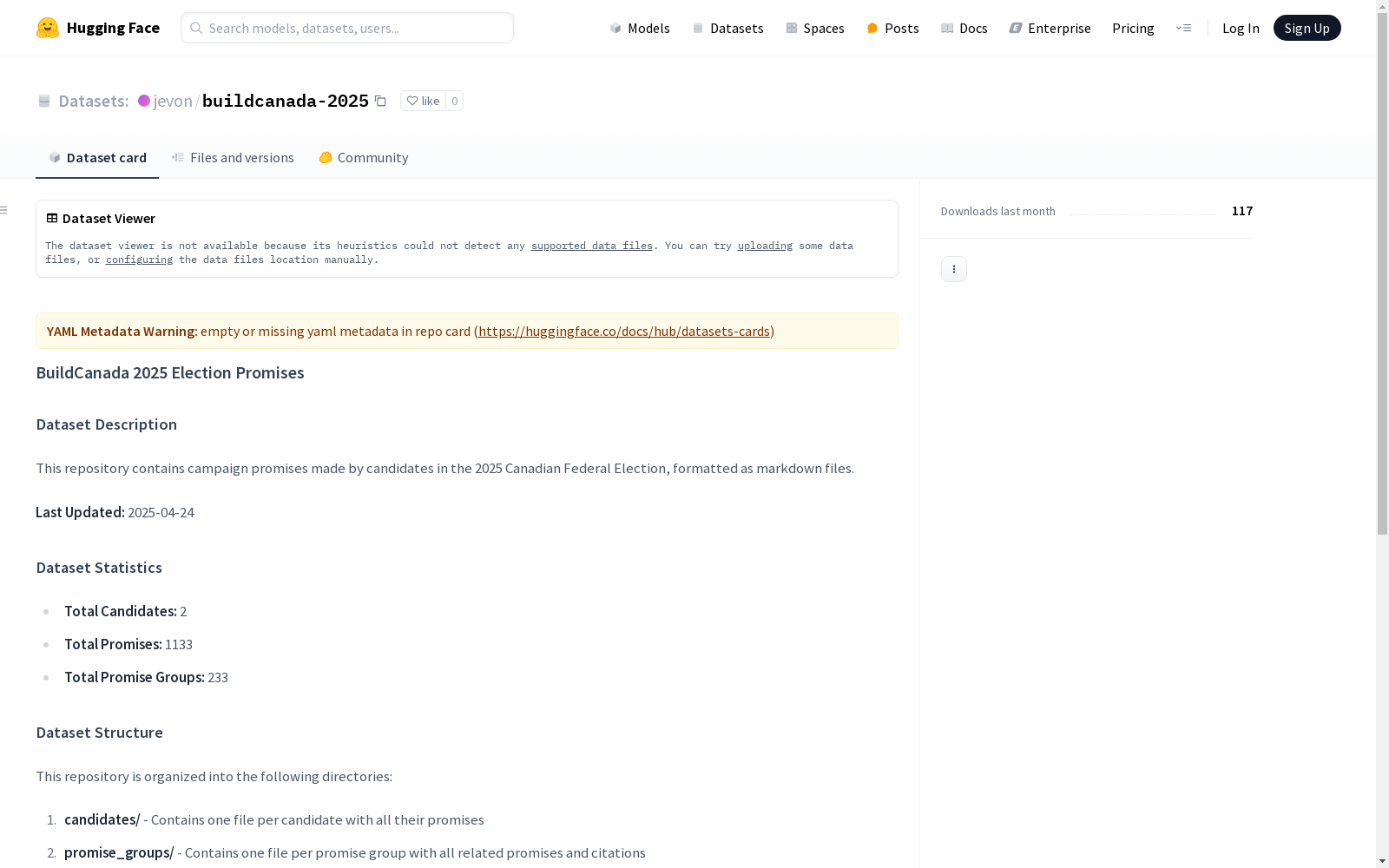The height and width of the screenshot is (868, 1389).
Task: Open the jevon user profile link
Action: [173, 101]
